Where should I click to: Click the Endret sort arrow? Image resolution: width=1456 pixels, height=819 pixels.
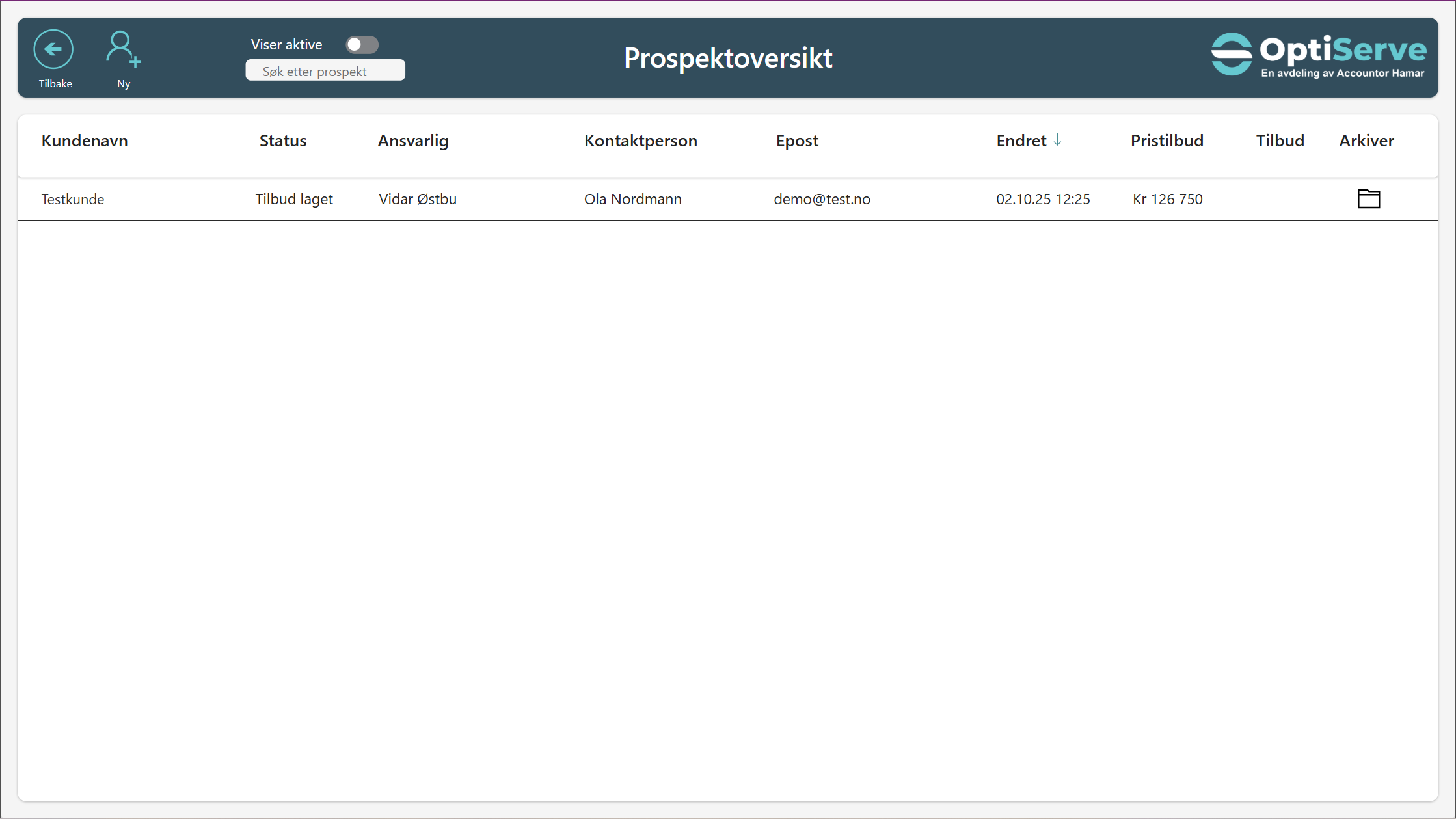[1057, 140]
